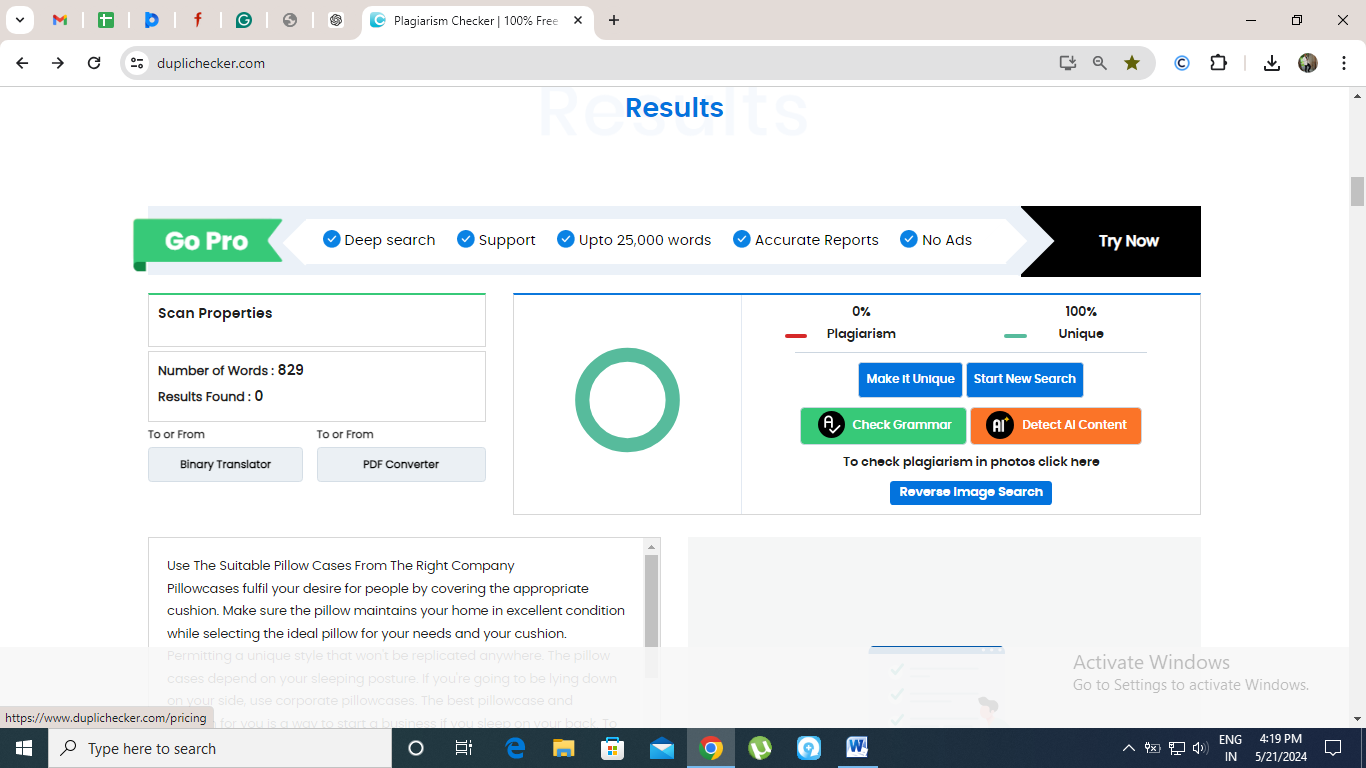
Task: Open the Extensions puzzle menu
Action: pyautogui.click(x=1218, y=63)
